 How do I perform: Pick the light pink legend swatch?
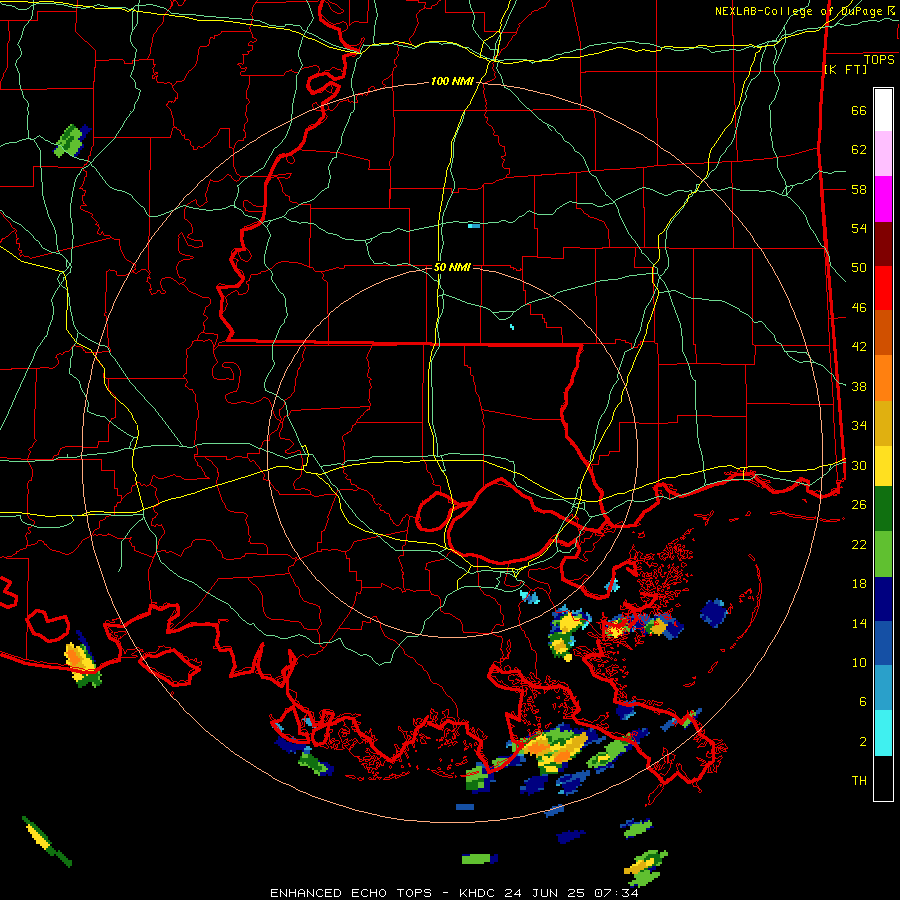tap(883, 153)
